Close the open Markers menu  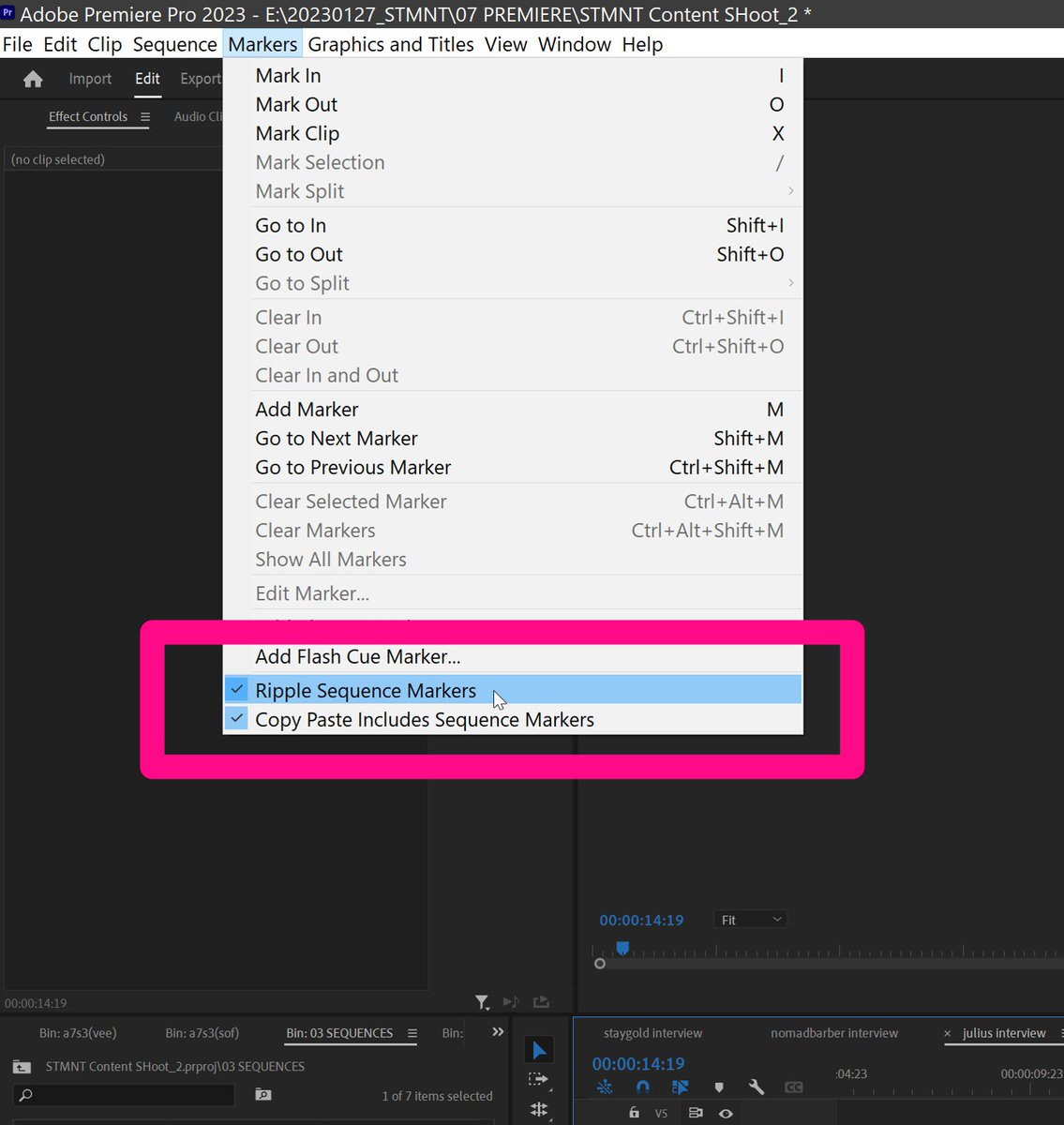[x=262, y=44]
